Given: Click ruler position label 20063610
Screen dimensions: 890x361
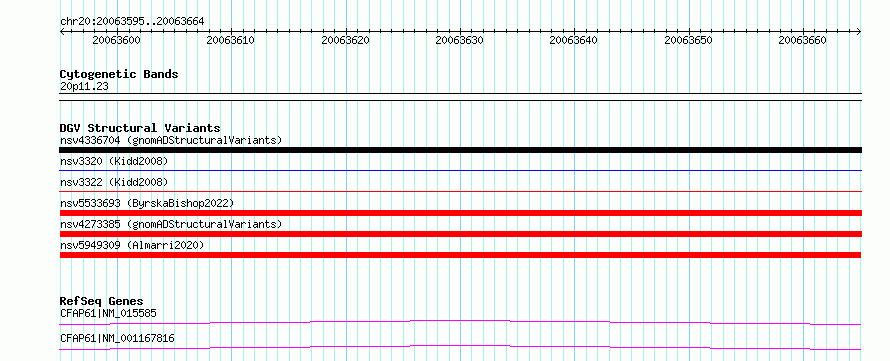Looking at the screenshot, I should [x=230, y=41].
